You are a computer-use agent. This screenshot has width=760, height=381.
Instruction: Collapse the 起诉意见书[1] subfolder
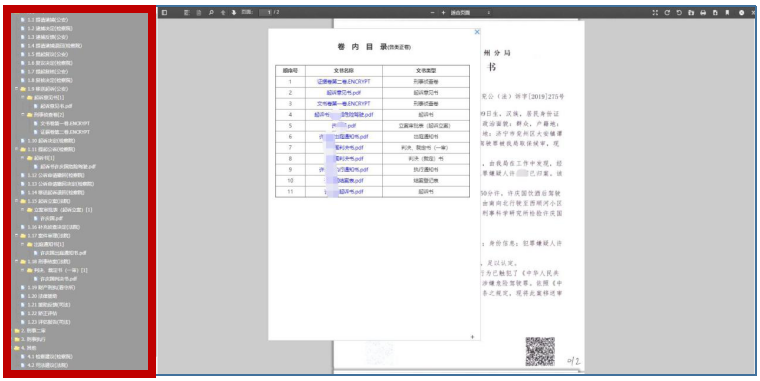click(23, 97)
